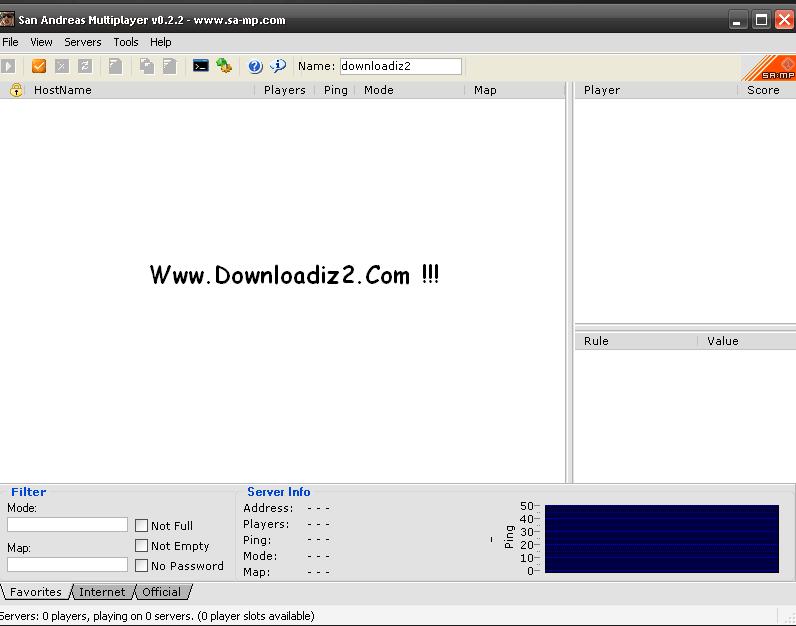796x626 pixels.
Task: Click the Map filter text field
Action: coord(68,564)
